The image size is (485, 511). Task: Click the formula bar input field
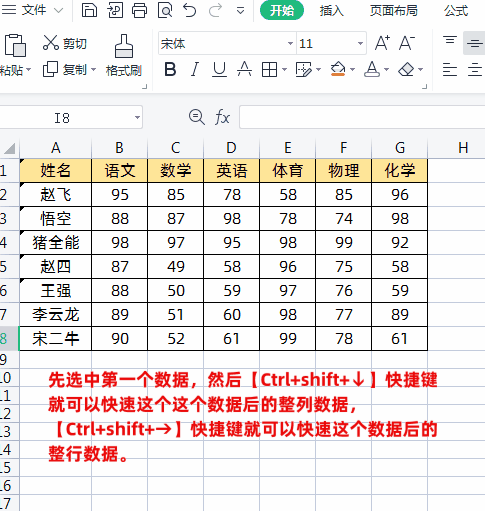point(362,117)
